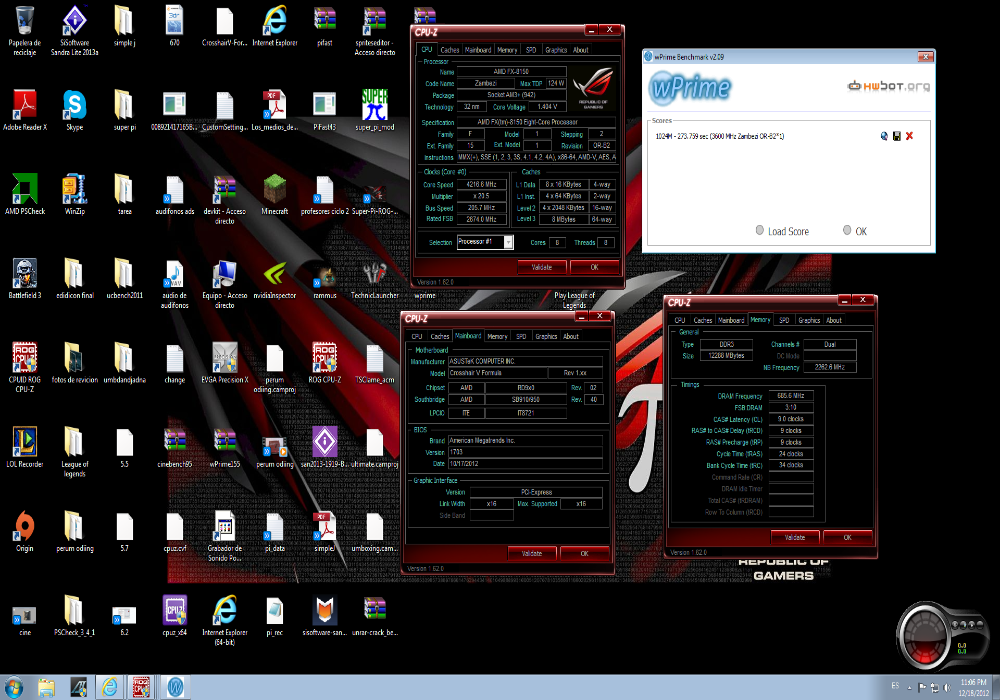Open the WinZip desktop shortcut
Screen dimensions: 1000x700
[x=75, y=194]
